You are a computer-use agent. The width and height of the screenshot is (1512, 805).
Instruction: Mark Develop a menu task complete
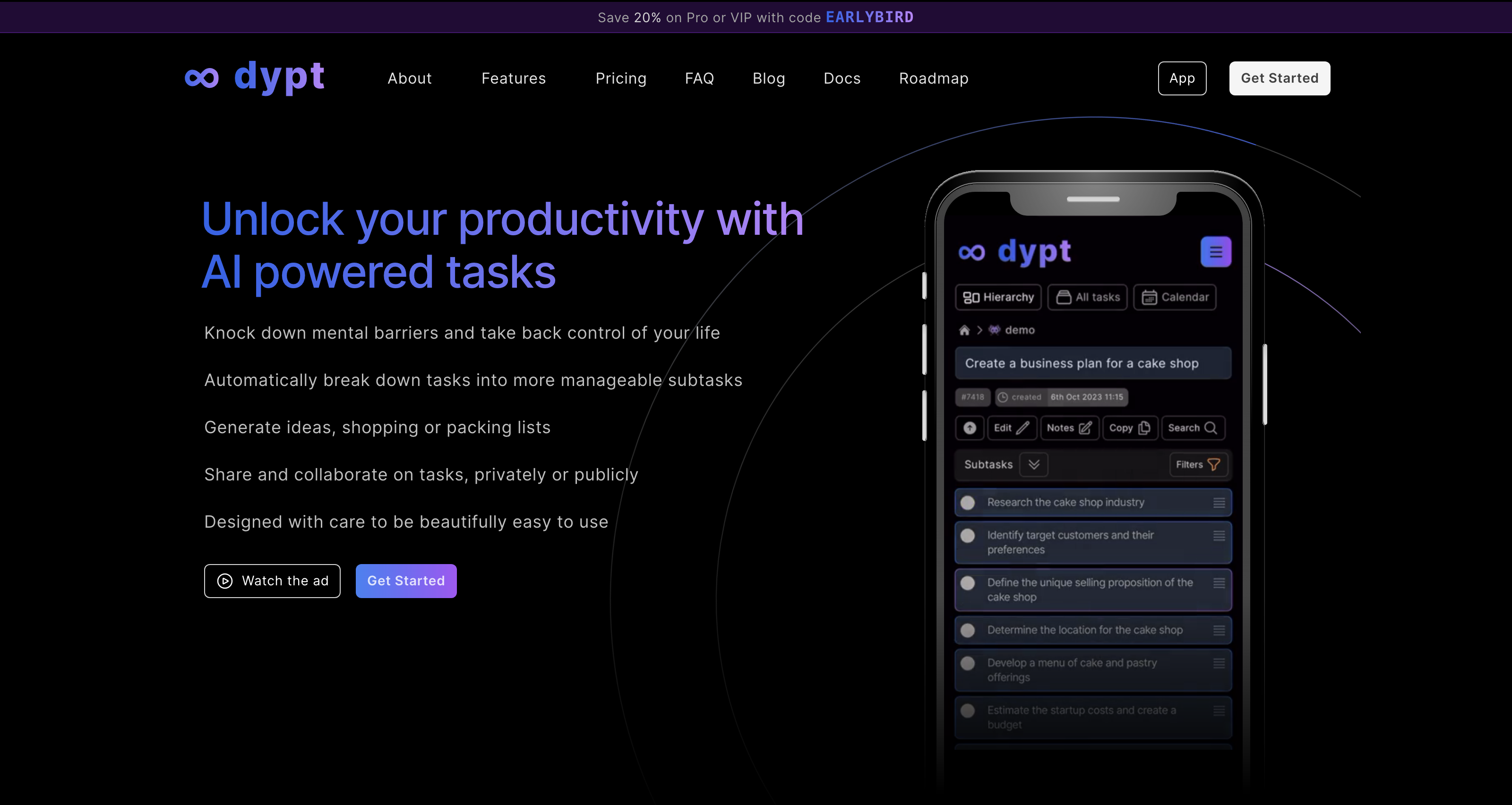click(x=968, y=663)
